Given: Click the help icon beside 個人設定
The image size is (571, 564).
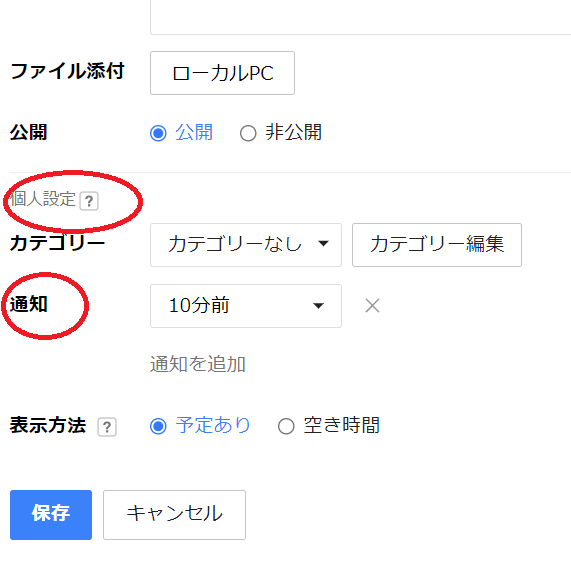Looking at the screenshot, I should pyautogui.click(x=89, y=201).
